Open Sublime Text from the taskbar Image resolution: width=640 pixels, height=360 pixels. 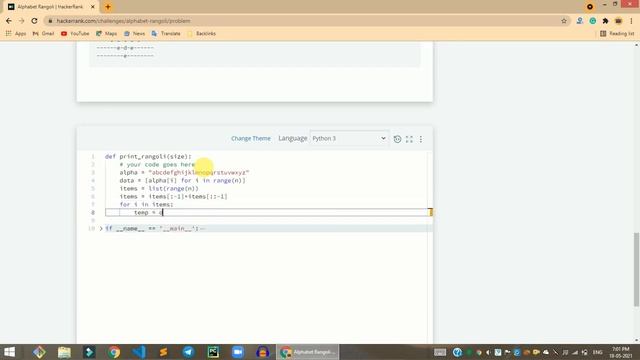pyautogui.click(x=163, y=352)
